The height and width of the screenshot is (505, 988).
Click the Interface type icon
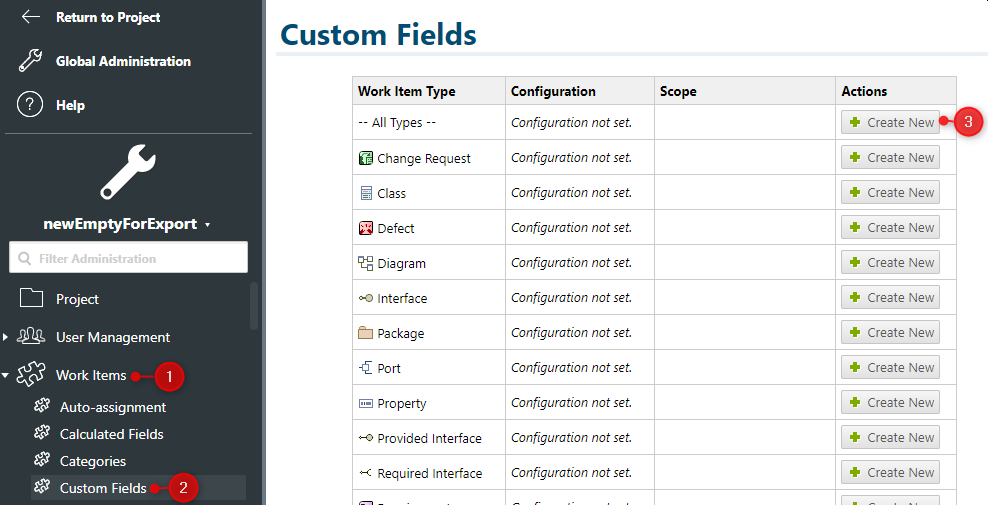pos(365,298)
